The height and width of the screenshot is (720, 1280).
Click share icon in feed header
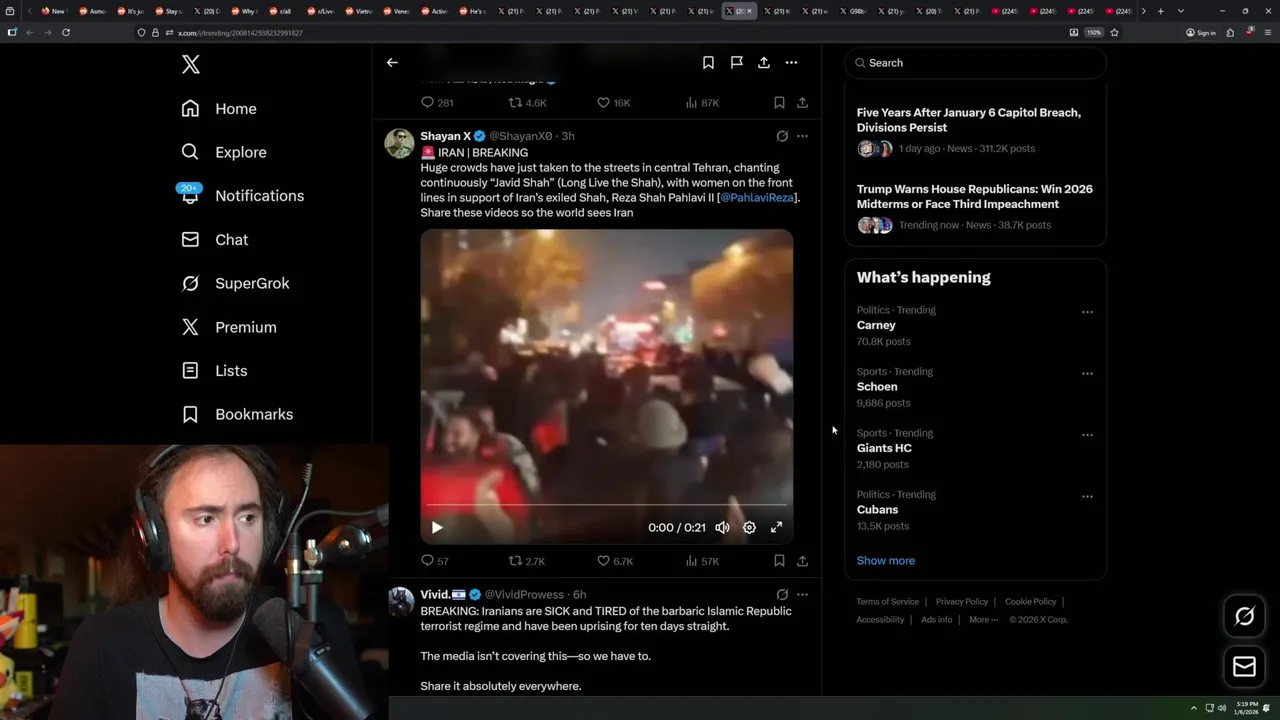(x=764, y=62)
